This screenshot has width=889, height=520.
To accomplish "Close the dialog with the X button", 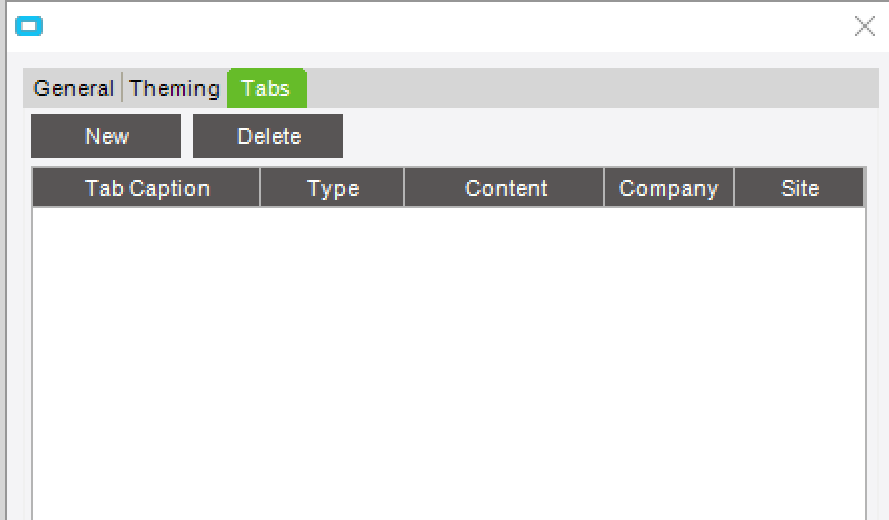I will point(864,27).
